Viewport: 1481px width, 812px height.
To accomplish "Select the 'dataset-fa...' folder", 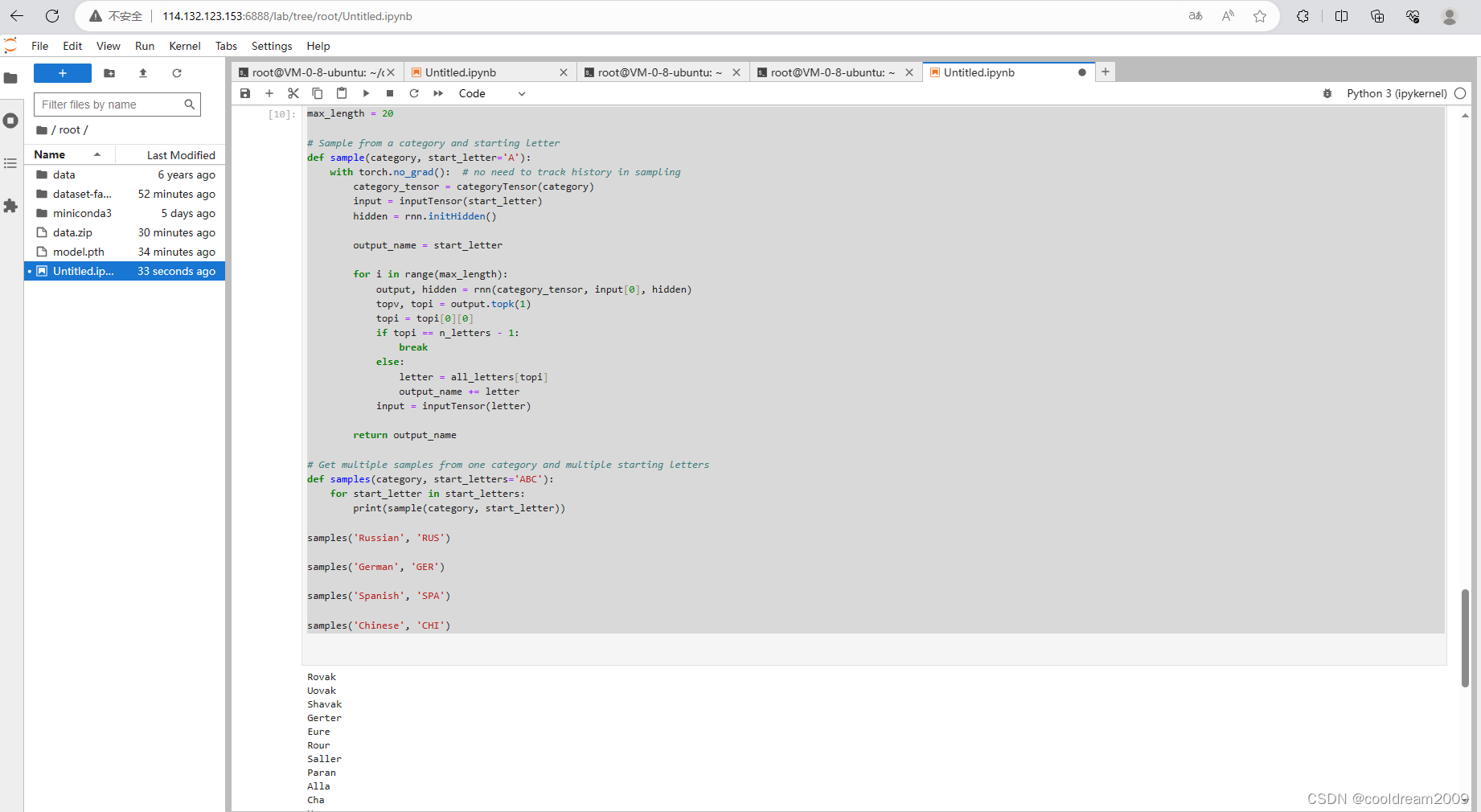I will coord(125,194).
